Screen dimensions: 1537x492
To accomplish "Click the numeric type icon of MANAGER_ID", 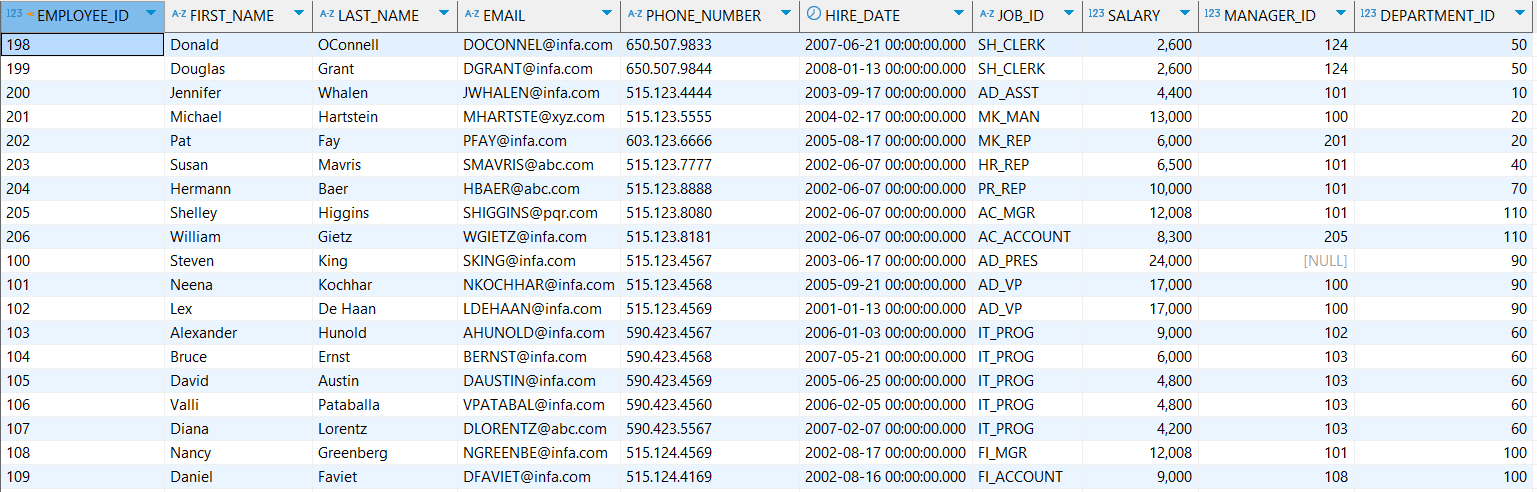I will 1212,15.
